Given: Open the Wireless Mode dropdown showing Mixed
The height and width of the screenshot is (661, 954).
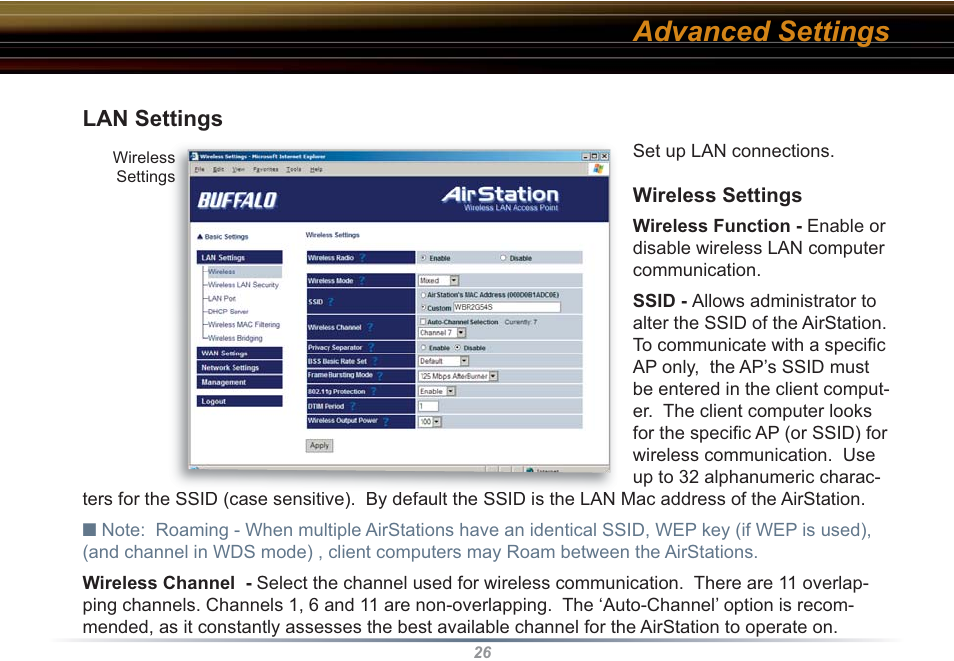Looking at the screenshot, I should click(439, 281).
